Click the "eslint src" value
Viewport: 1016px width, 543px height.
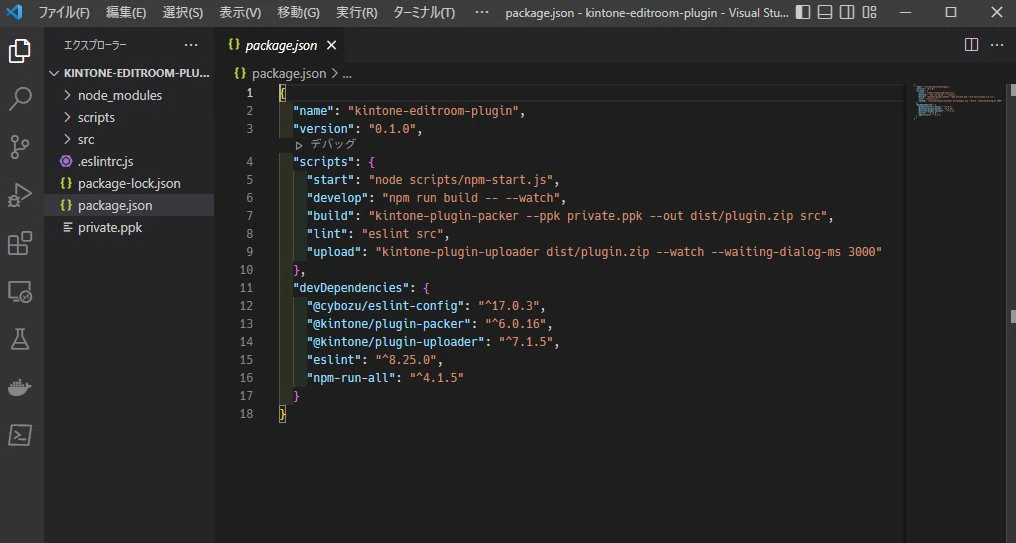[402, 234]
